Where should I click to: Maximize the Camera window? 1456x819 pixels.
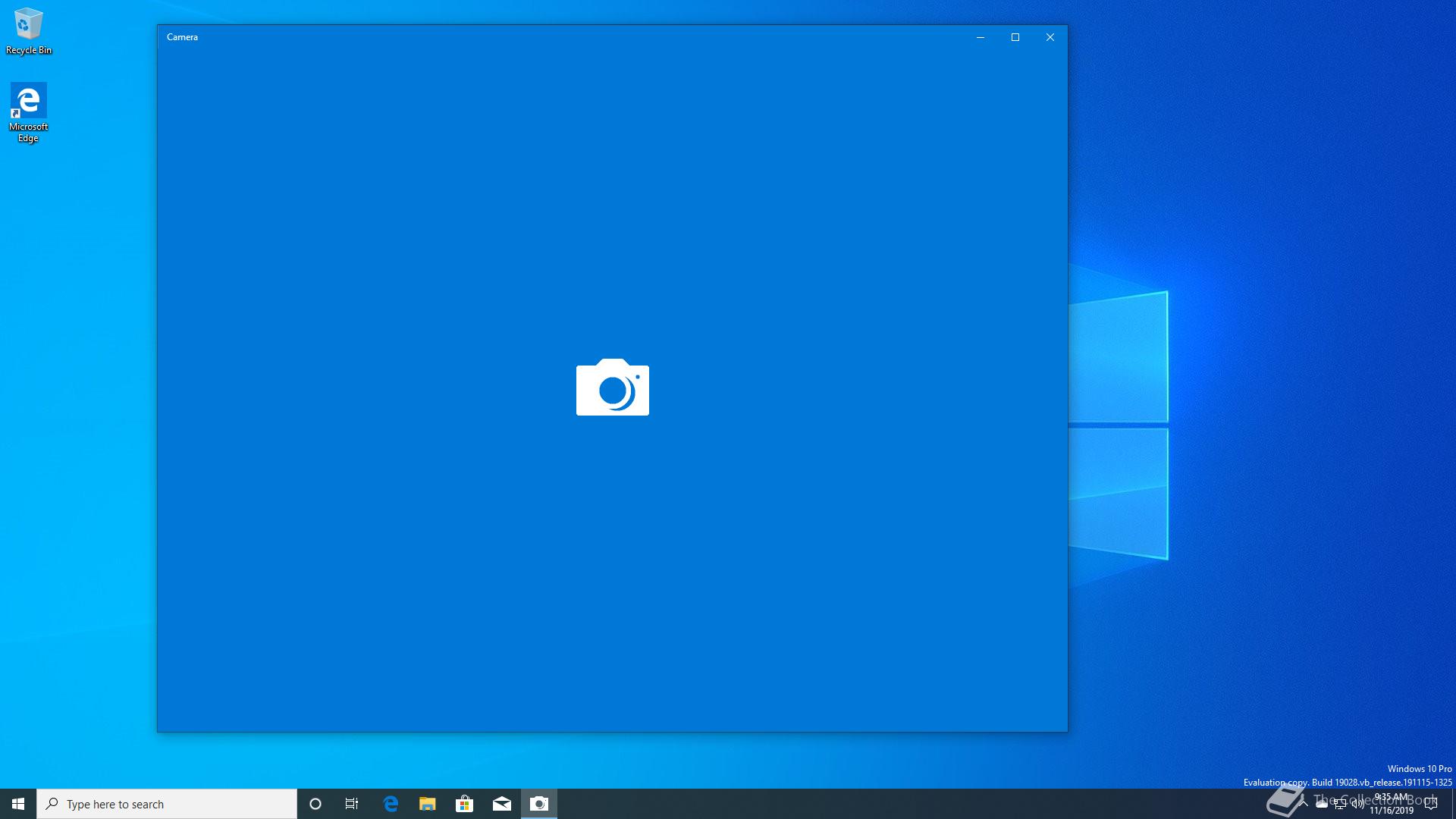[1015, 37]
